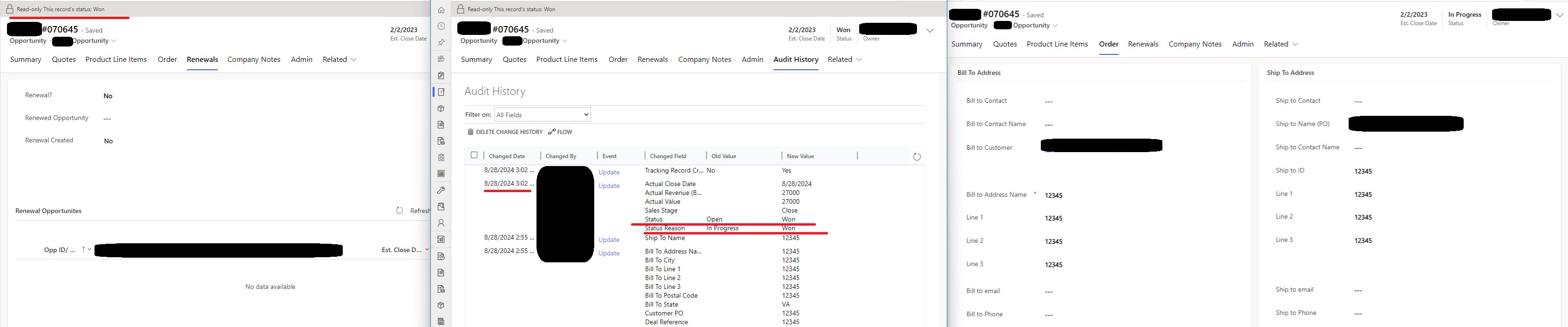Click Won status in Audit History window header
Viewport: 1568px width, 327px height.
(843, 30)
